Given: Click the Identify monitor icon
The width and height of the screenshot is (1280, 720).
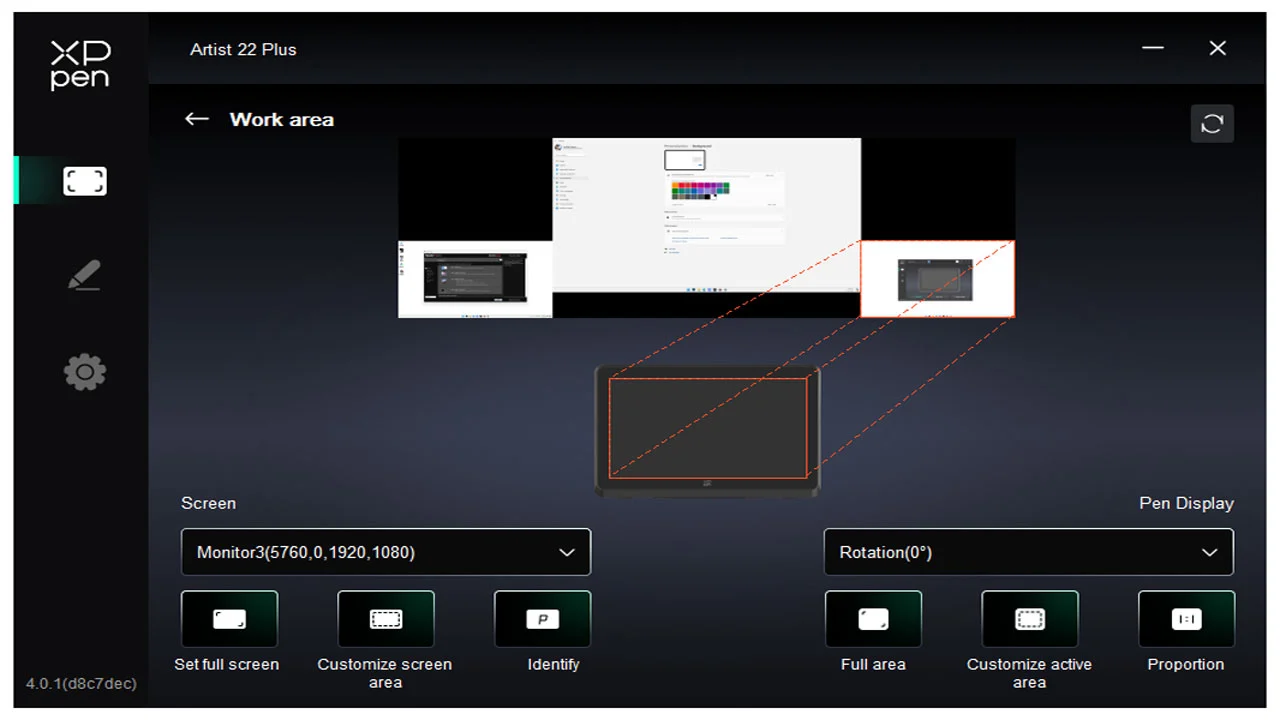Looking at the screenshot, I should (542, 619).
